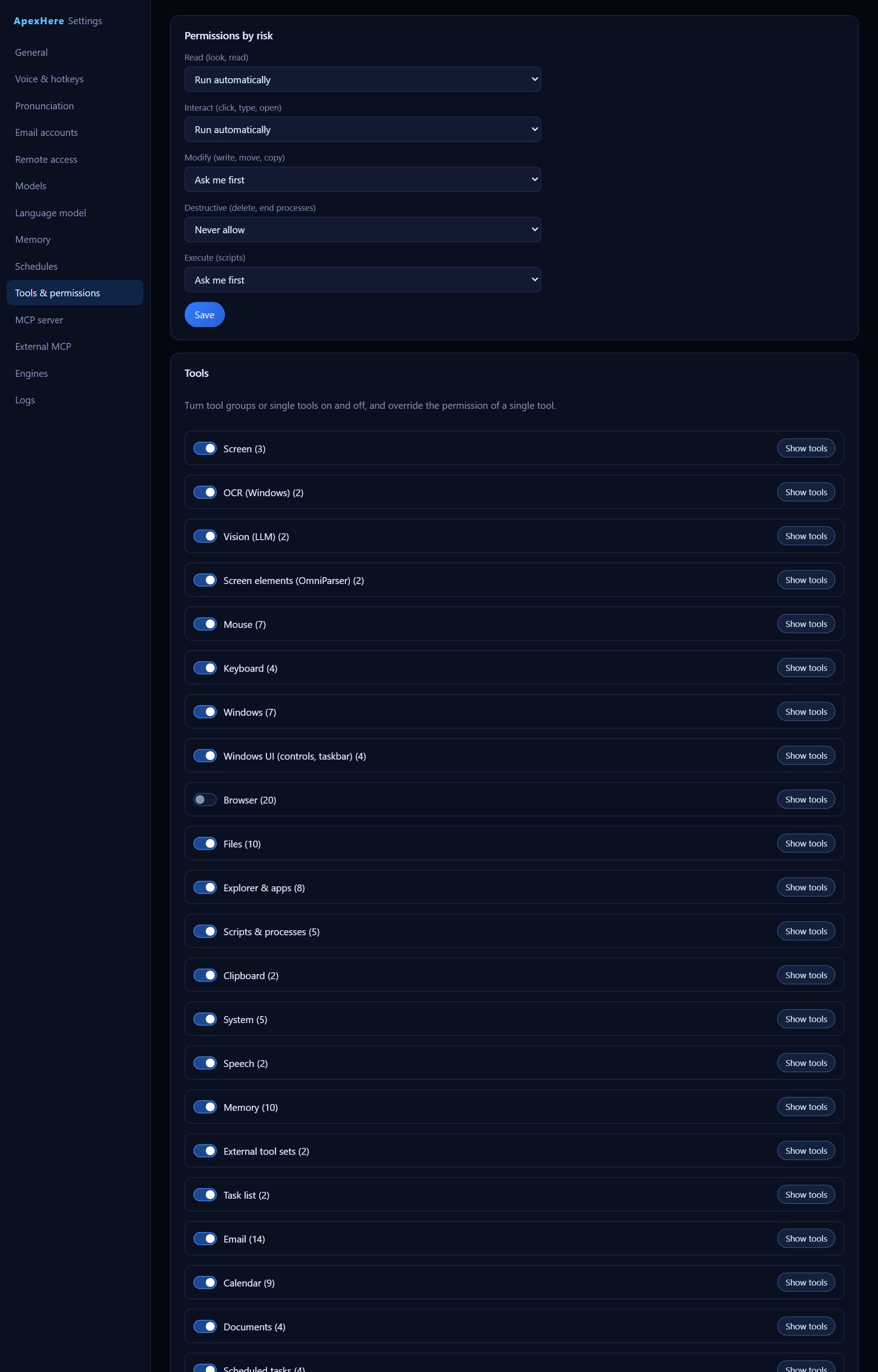This screenshot has width=878, height=1372.
Task: Go to Voice & hotkeys settings
Action: [75, 79]
